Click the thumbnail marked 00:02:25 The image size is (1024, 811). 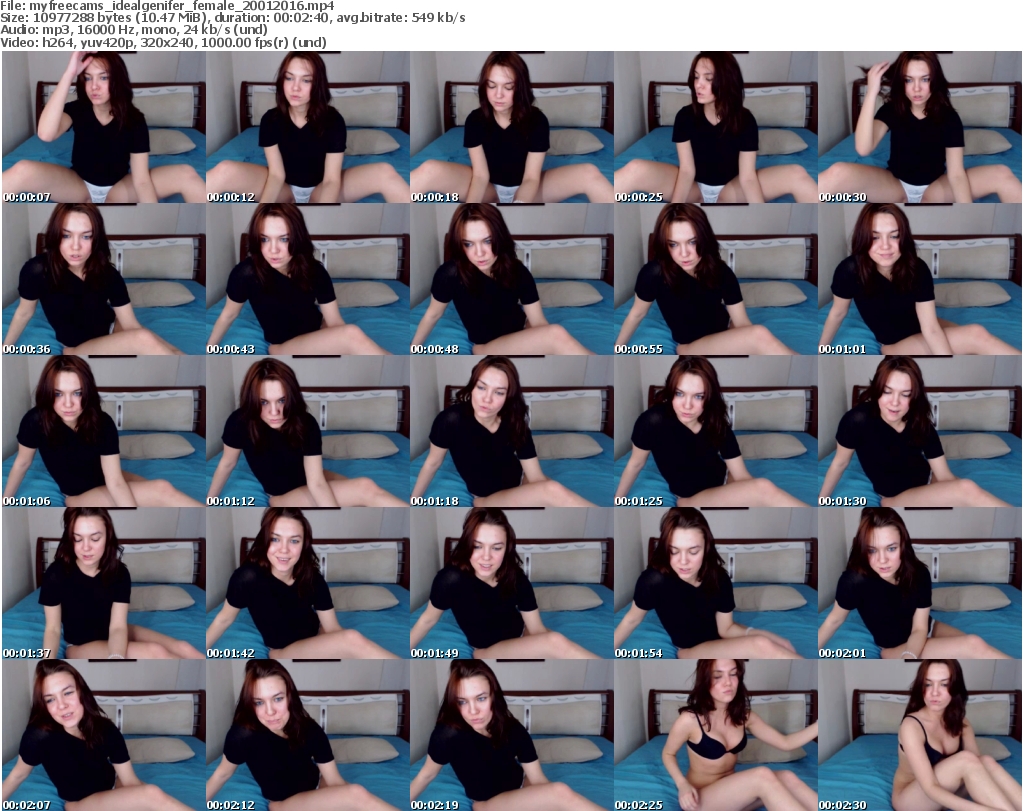click(716, 735)
